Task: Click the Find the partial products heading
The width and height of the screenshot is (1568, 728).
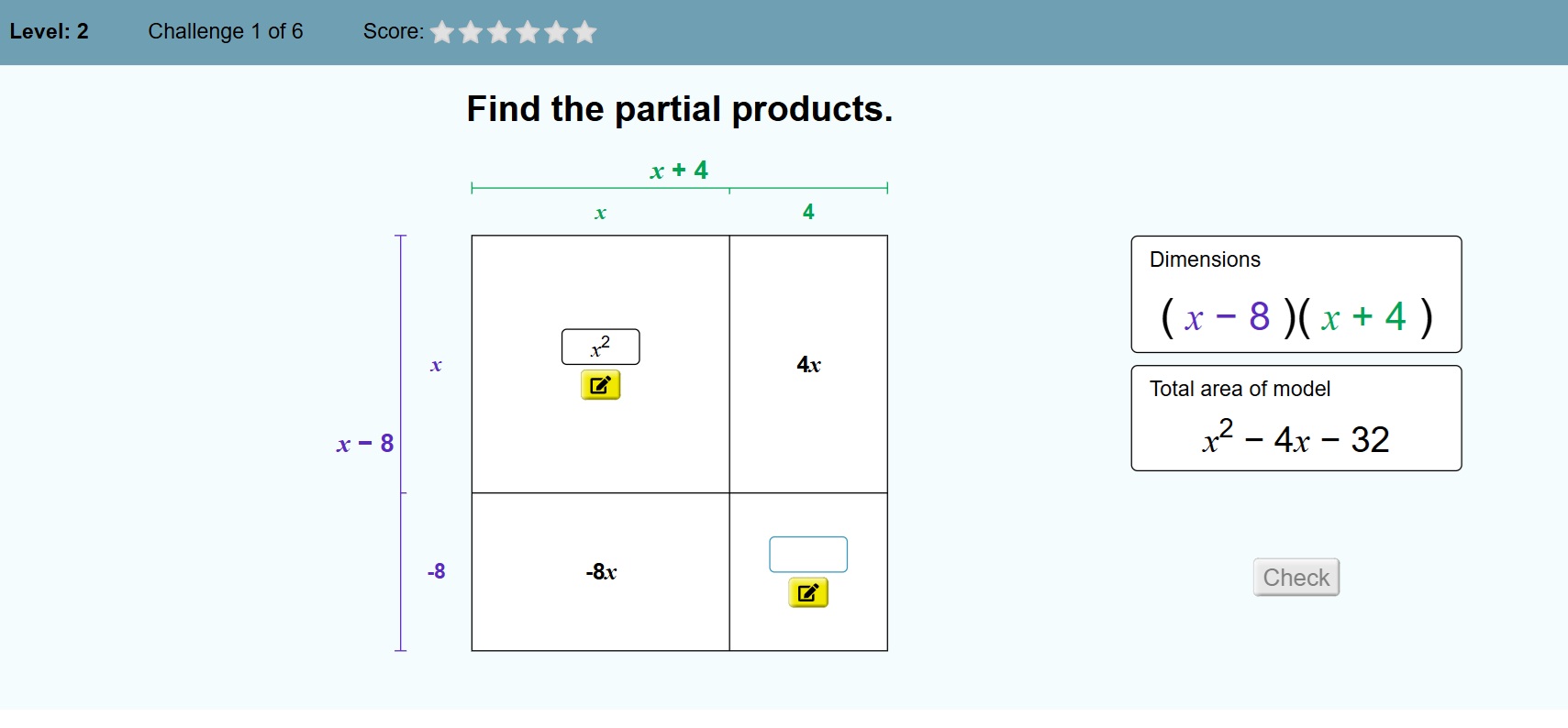Action: 679,109
